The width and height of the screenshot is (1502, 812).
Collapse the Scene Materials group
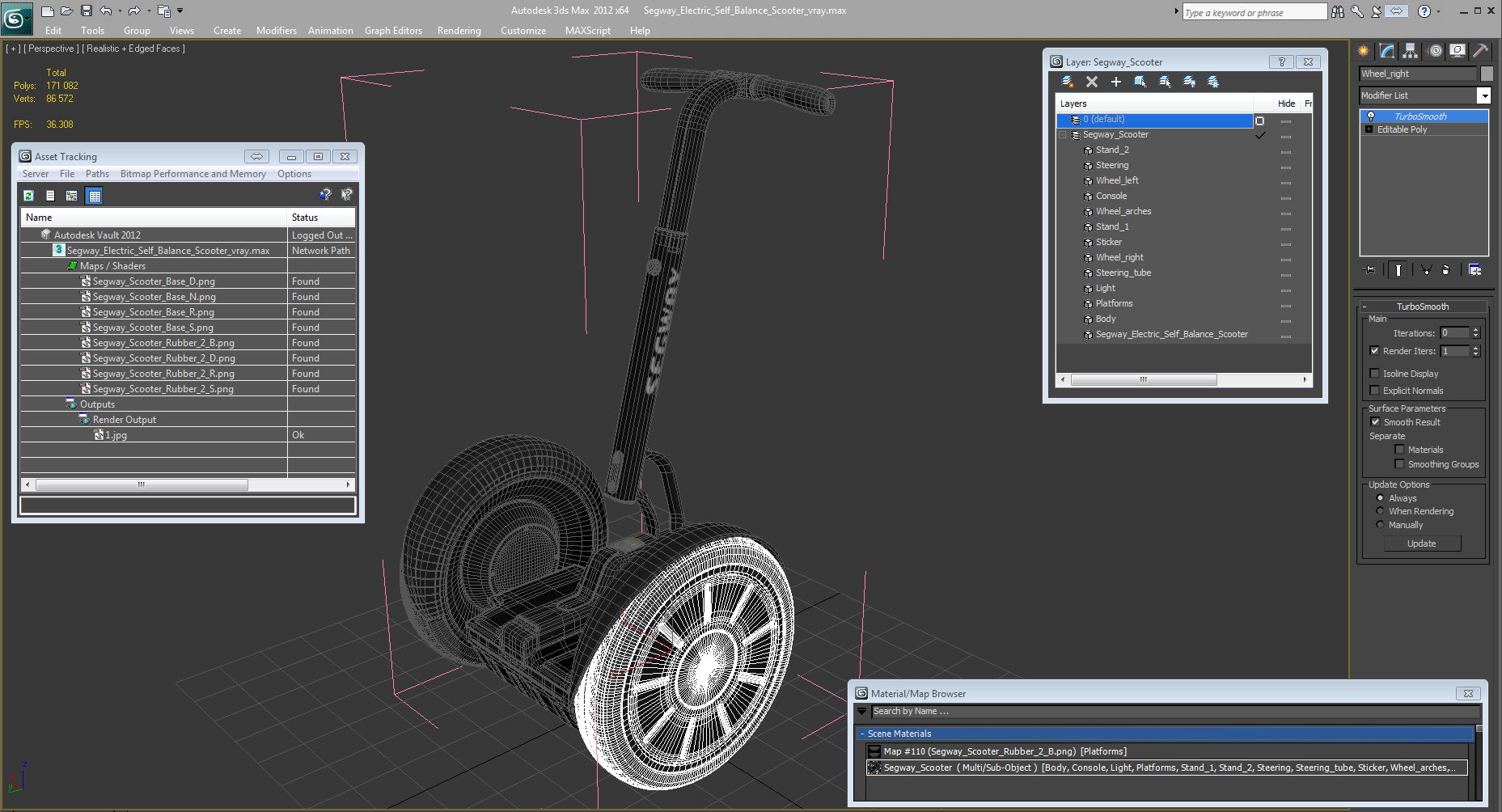point(862,734)
